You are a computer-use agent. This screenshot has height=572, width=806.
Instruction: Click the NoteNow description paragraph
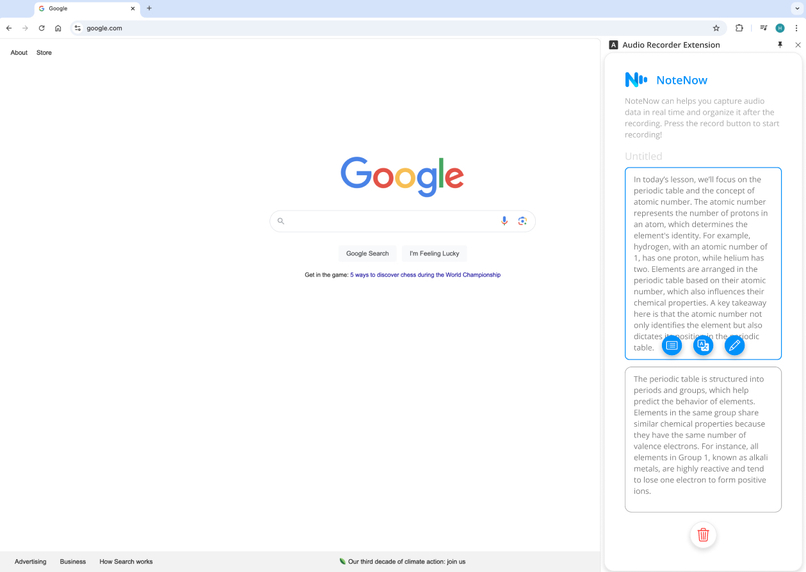pyautogui.click(x=702, y=118)
